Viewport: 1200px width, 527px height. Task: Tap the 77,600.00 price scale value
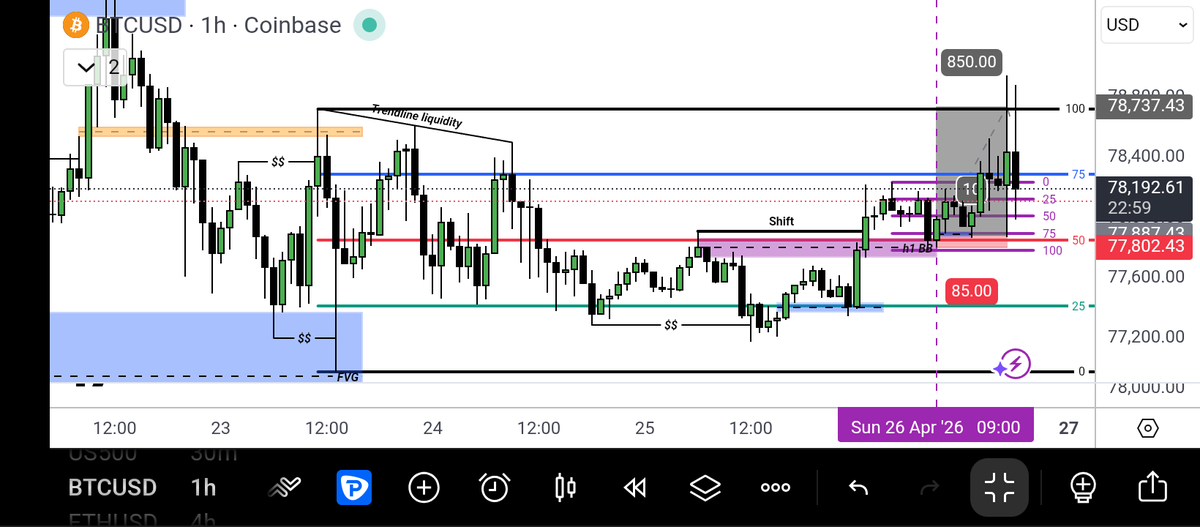tap(1147, 276)
